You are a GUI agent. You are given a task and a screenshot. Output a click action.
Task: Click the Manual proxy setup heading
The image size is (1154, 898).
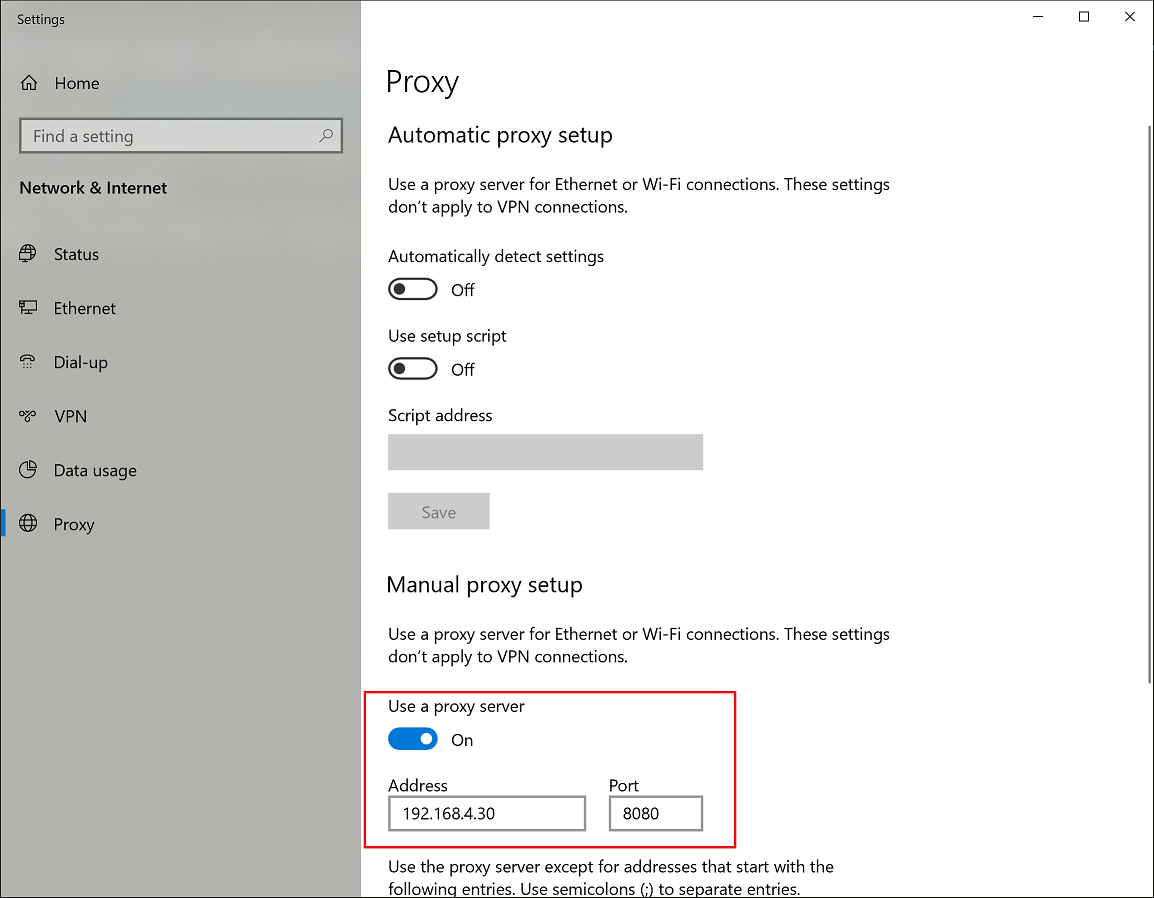pyautogui.click(x=484, y=584)
